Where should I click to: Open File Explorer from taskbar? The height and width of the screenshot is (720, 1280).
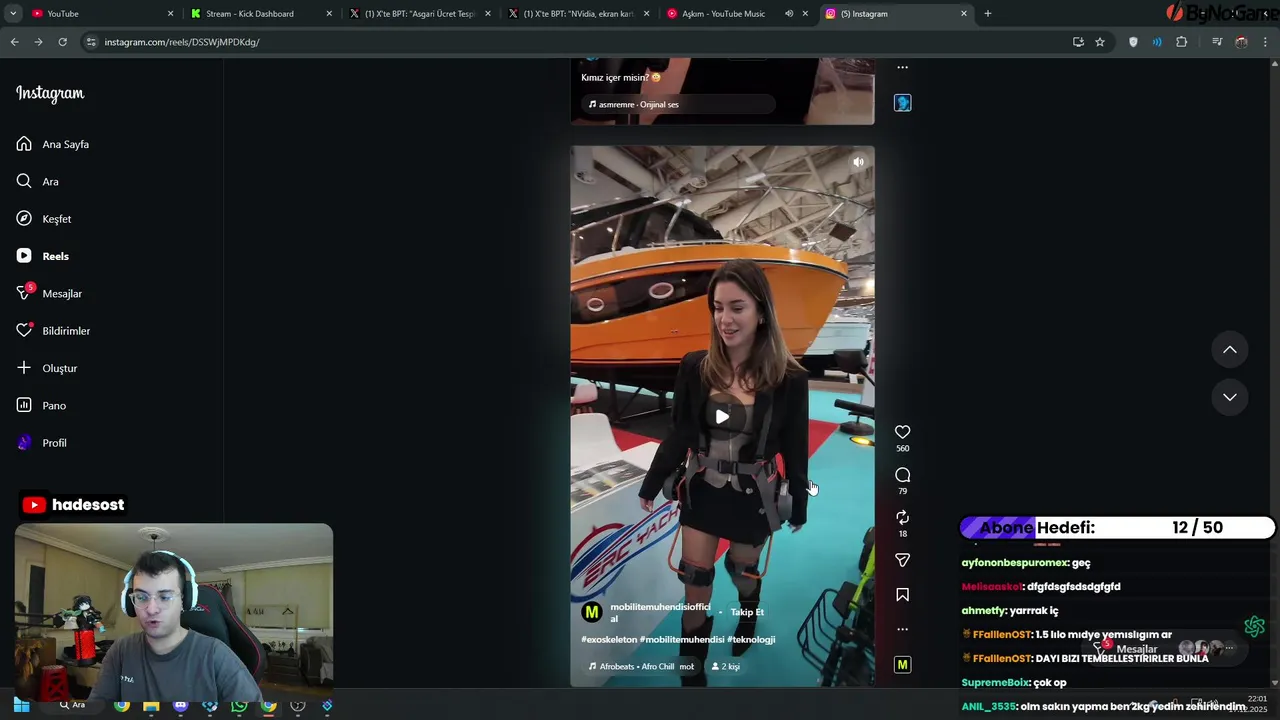click(x=151, y=706)
